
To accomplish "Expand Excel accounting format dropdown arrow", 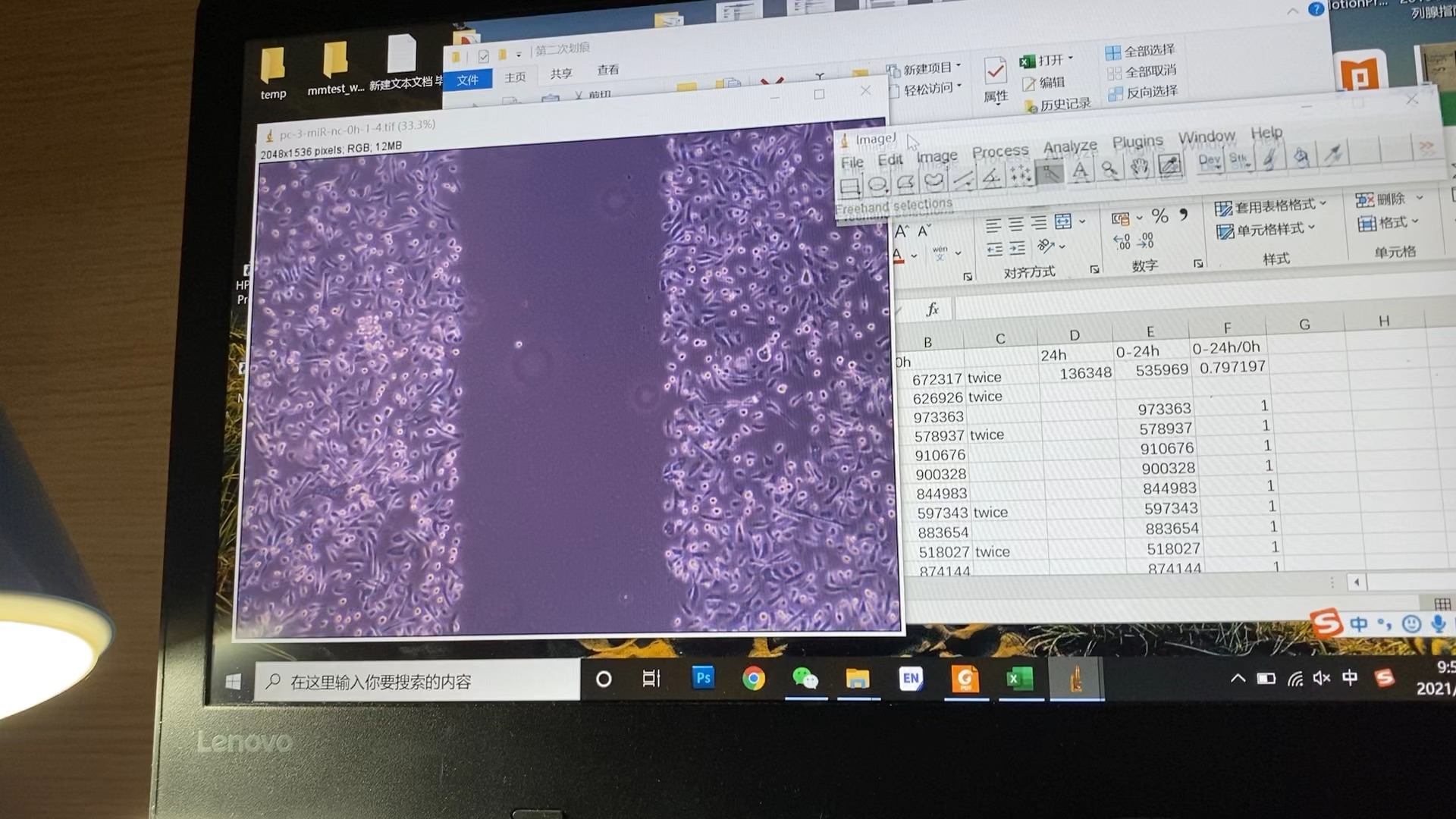I will (x=1139, y=218).
